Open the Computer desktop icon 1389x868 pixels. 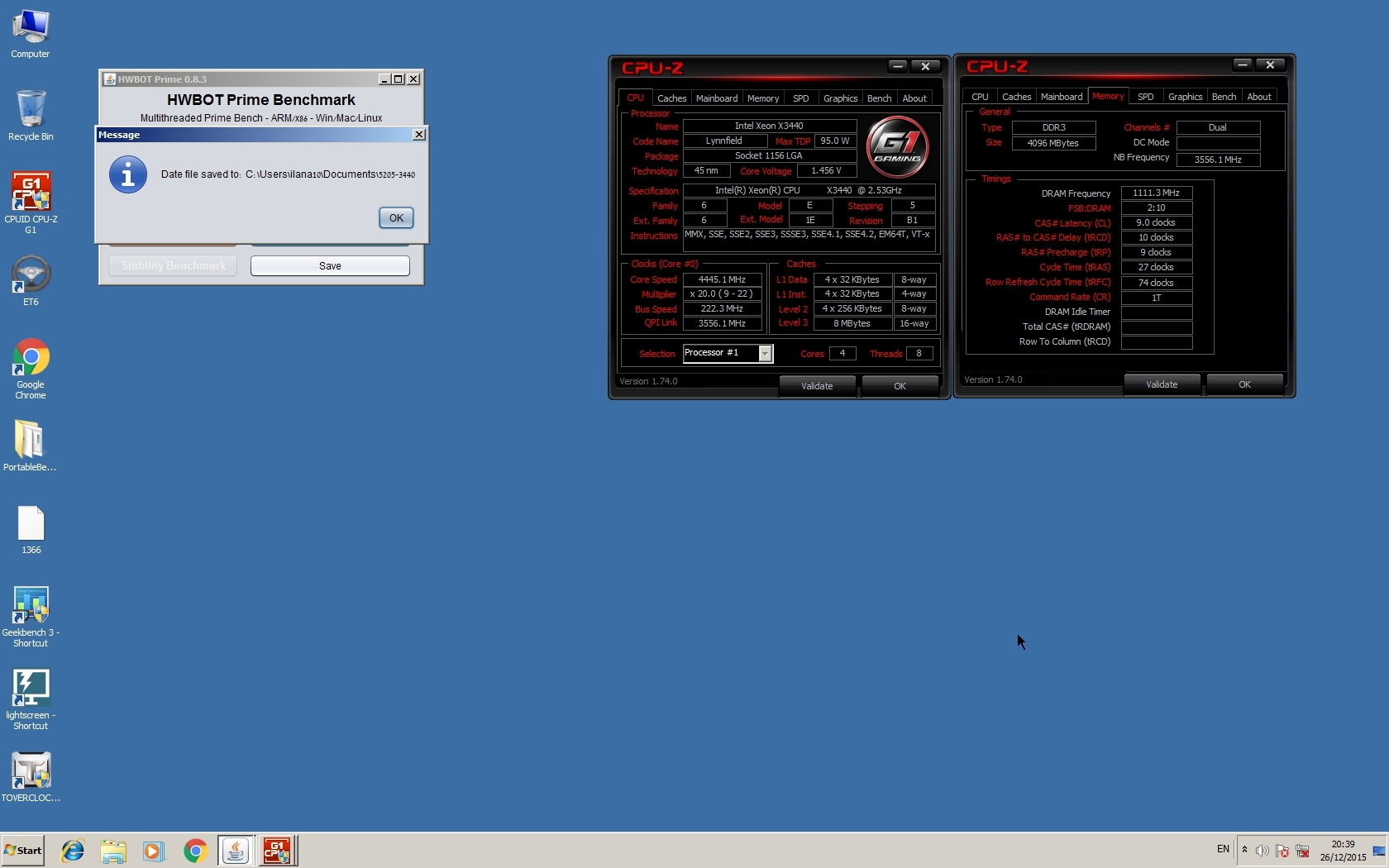coord(31,33)
